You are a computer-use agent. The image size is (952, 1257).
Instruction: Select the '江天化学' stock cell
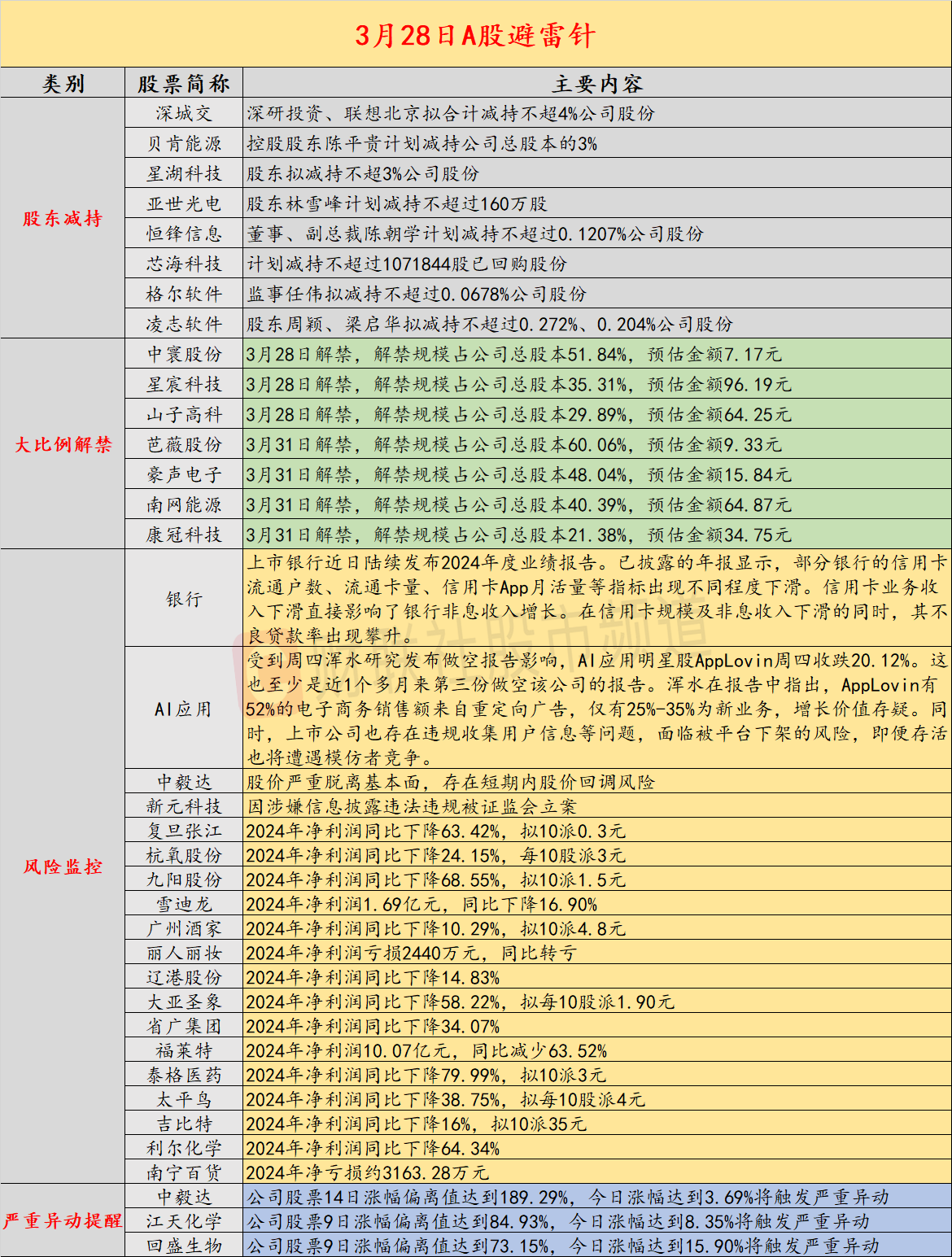pos(184,1221)
